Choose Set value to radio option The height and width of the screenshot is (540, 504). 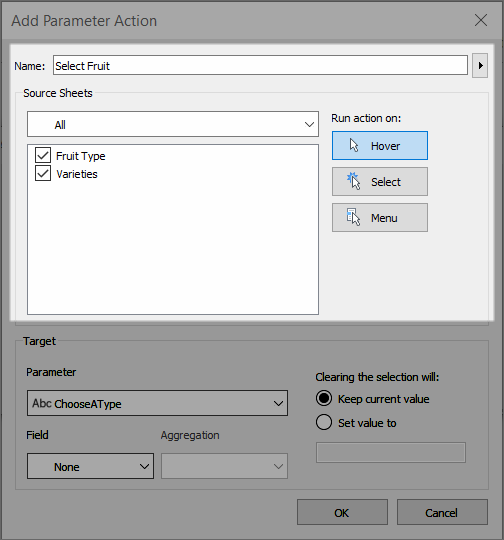[324, 422]
